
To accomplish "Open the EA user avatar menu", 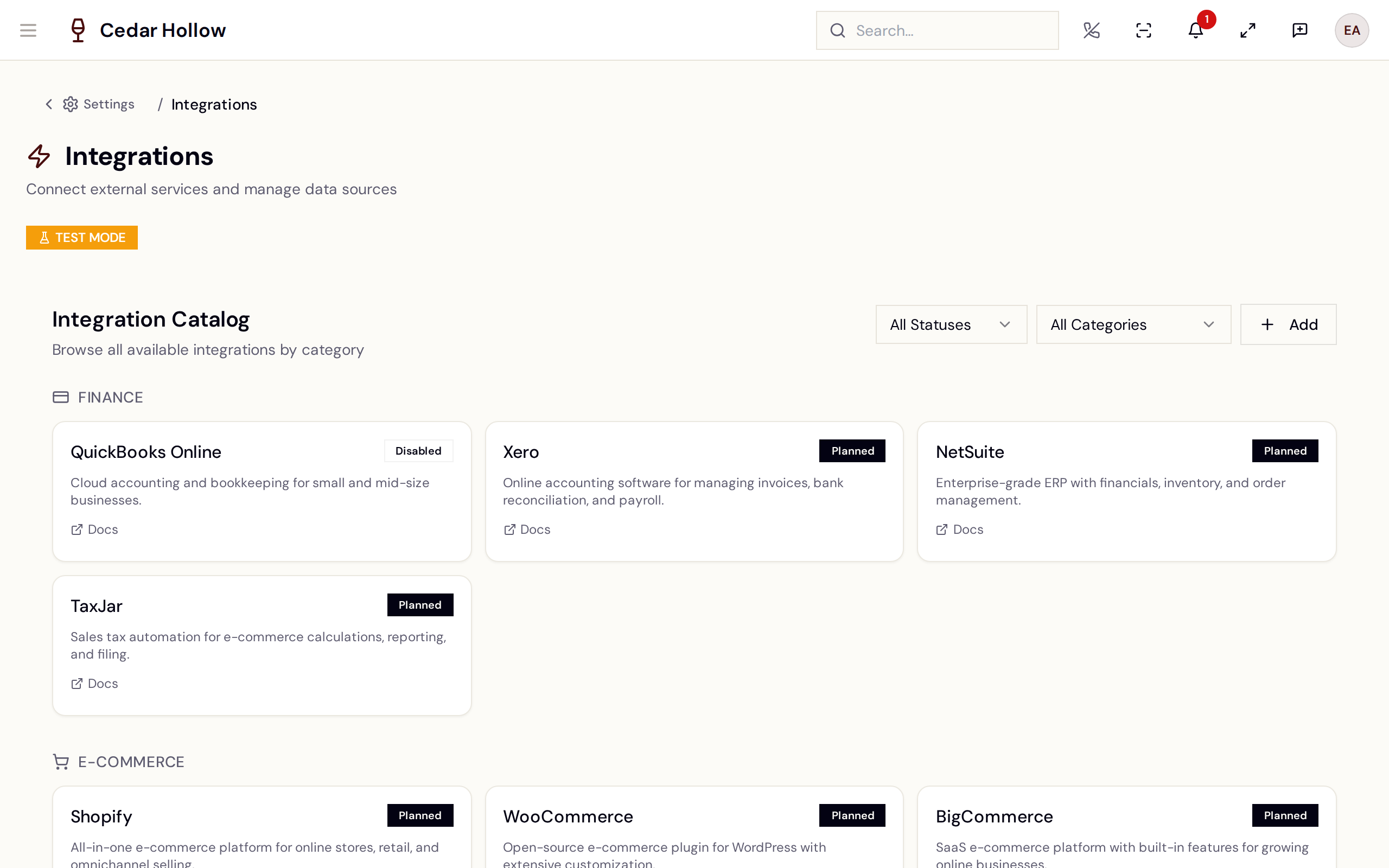I will point(1352,30).
